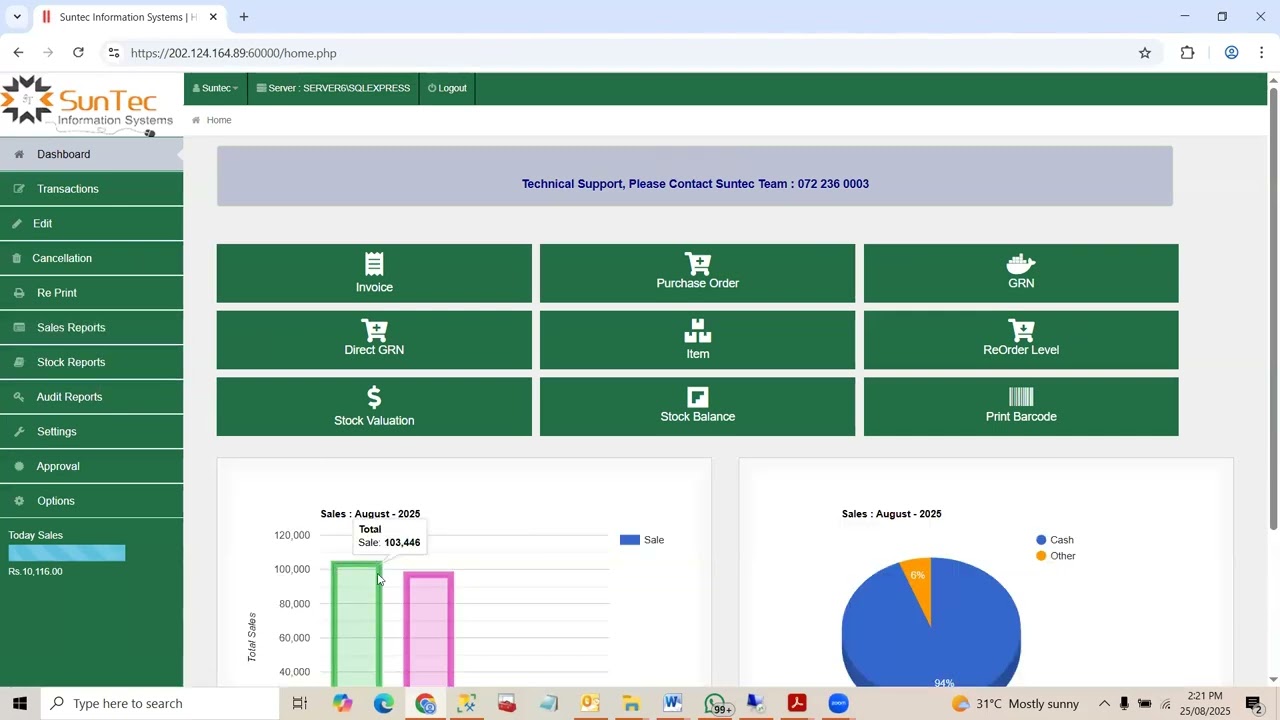This screenshot has height=720, width=1280.
Task: Open the Edit sidebar menu
Action: coord(91,224)
